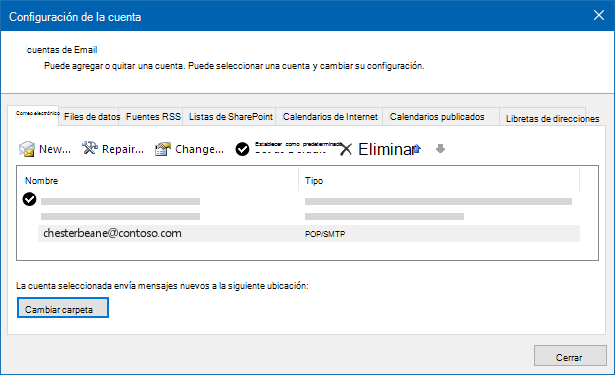Screen dimensions: 615x375
Task: Click the Cambiar carpeta button
Action: pos(63,308)
